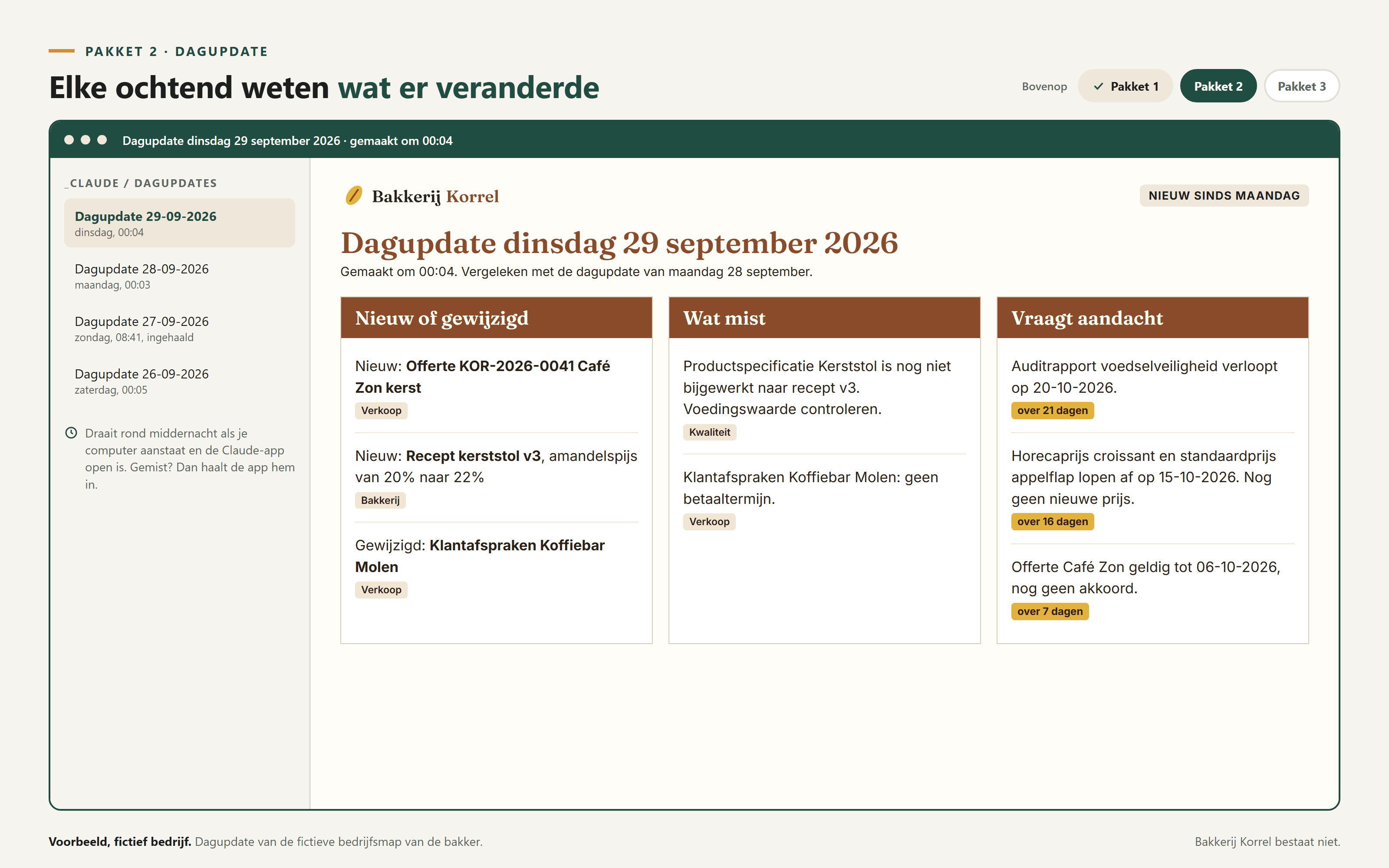The height and width of the screenshot is (868, 1389).
Task: Click the window title bar text gemaakt om 00:04
Action: click(401, 141)
